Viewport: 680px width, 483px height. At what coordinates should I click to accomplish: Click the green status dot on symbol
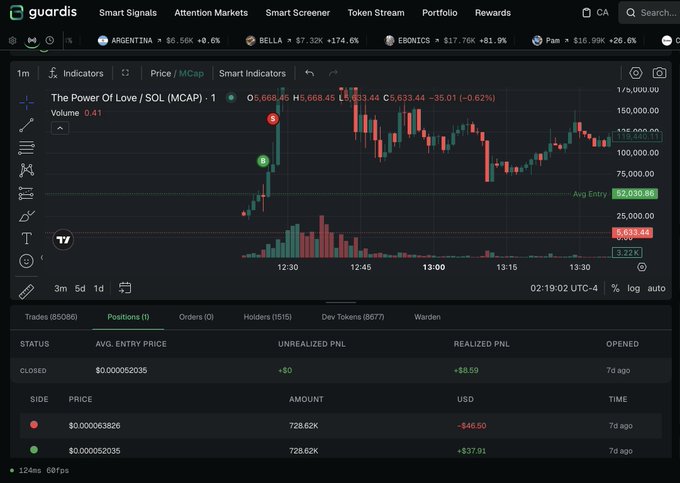tap(231, 98)
